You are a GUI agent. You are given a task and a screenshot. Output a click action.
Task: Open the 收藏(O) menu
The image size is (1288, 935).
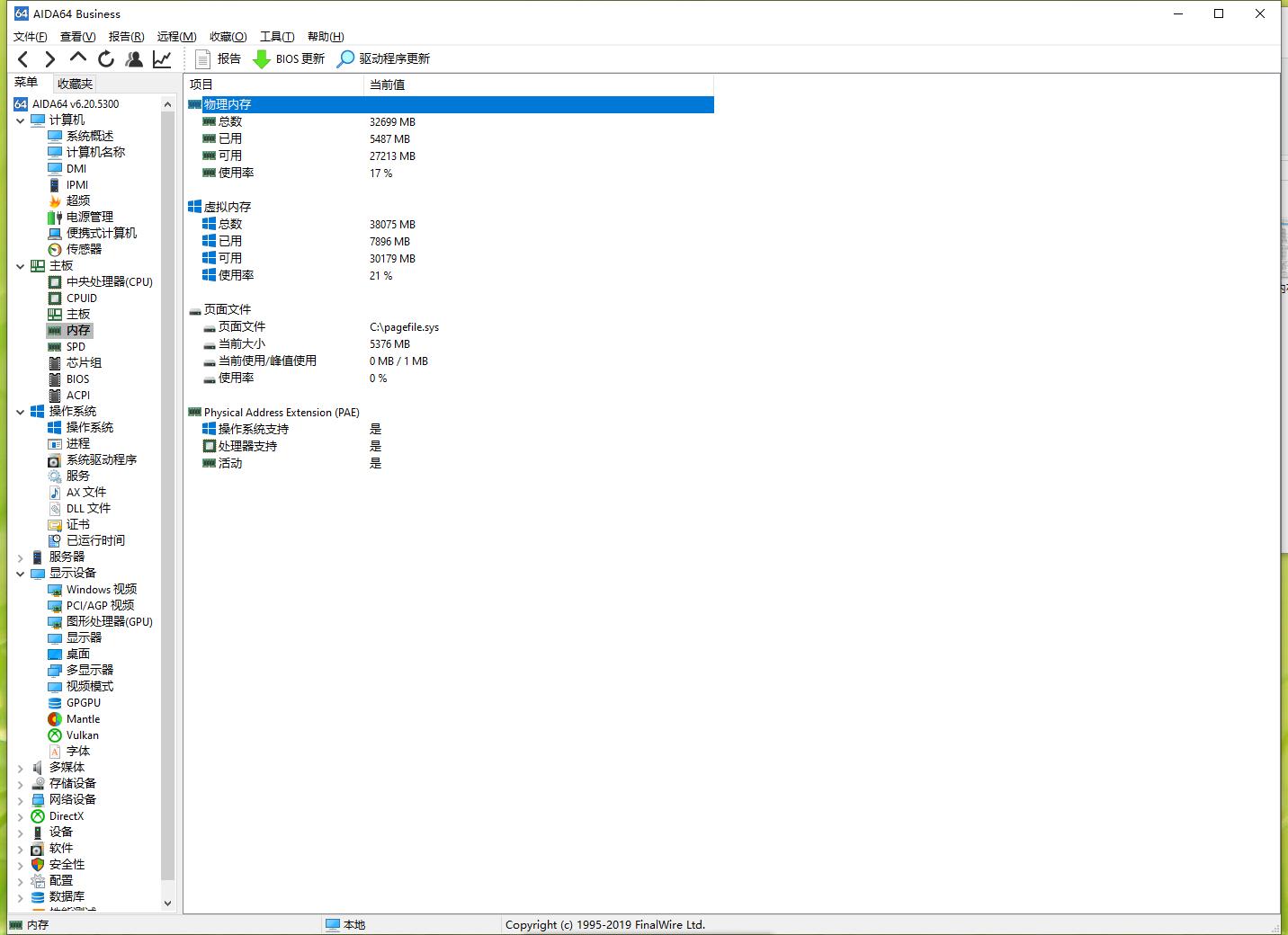pyautogui.click(x=228, y=36)
